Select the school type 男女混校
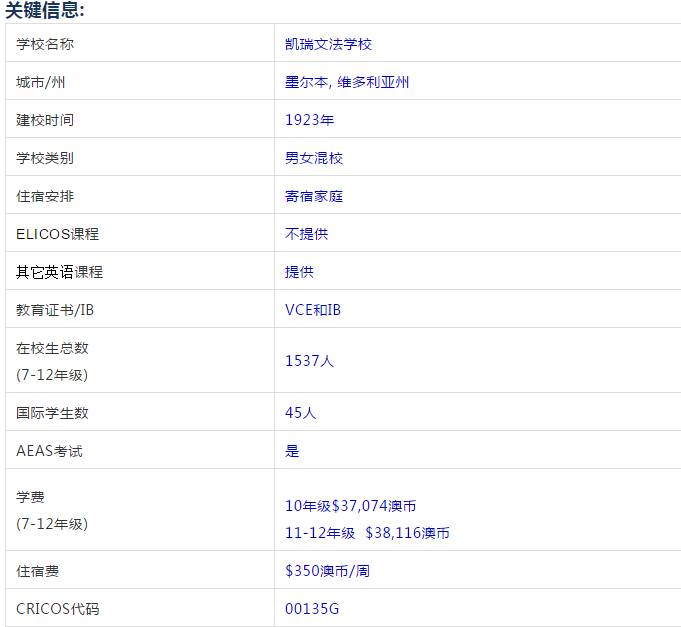This screenshot has width=681, height=627. (313, 158)
